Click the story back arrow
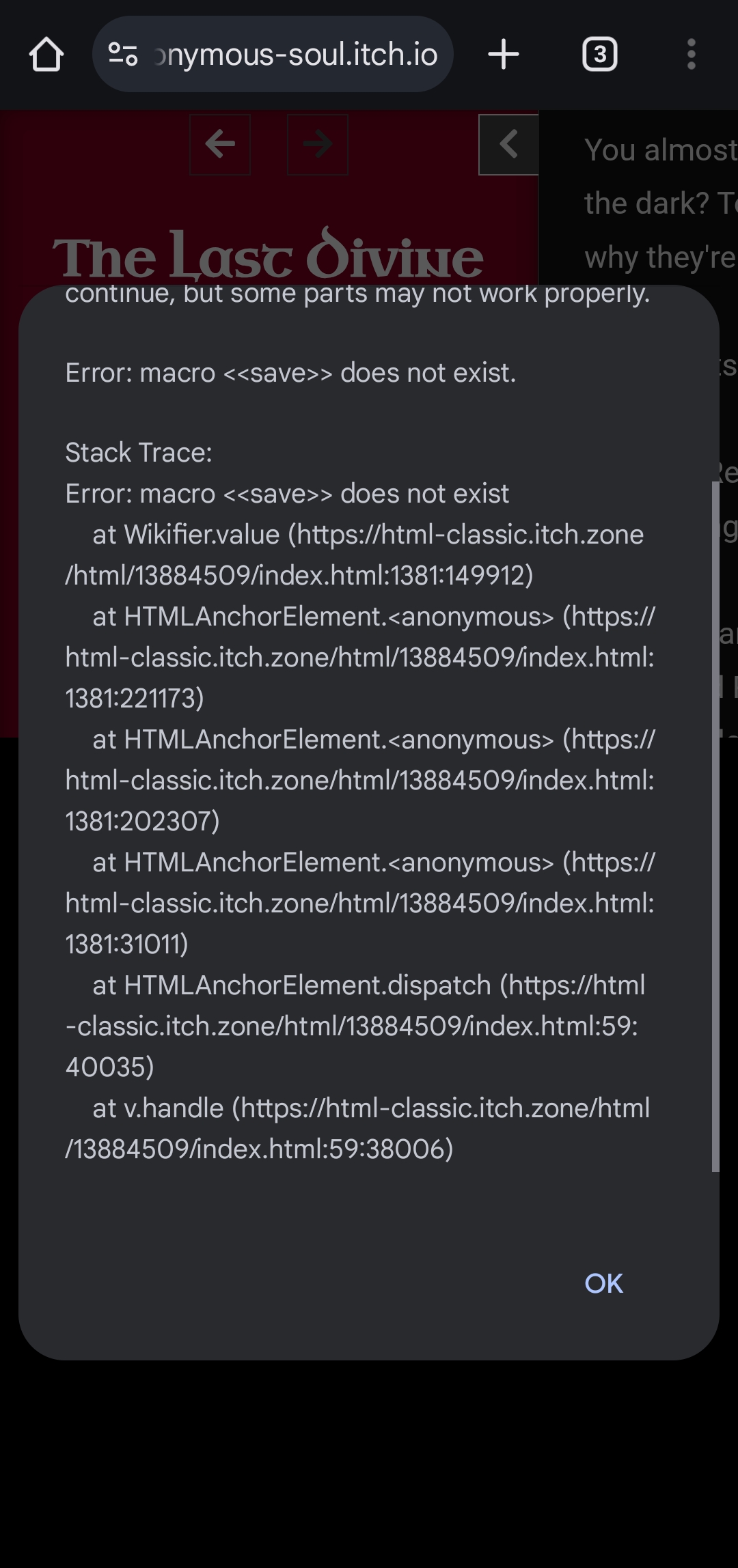 (x=220, y=144)
